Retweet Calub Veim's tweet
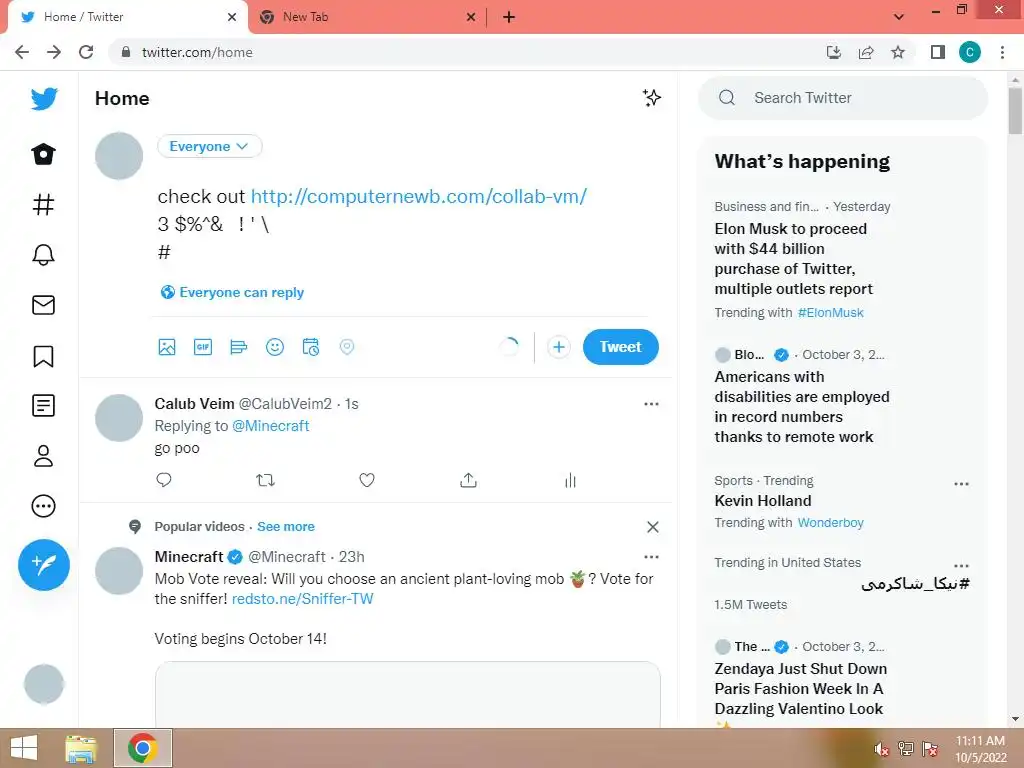 265,480
